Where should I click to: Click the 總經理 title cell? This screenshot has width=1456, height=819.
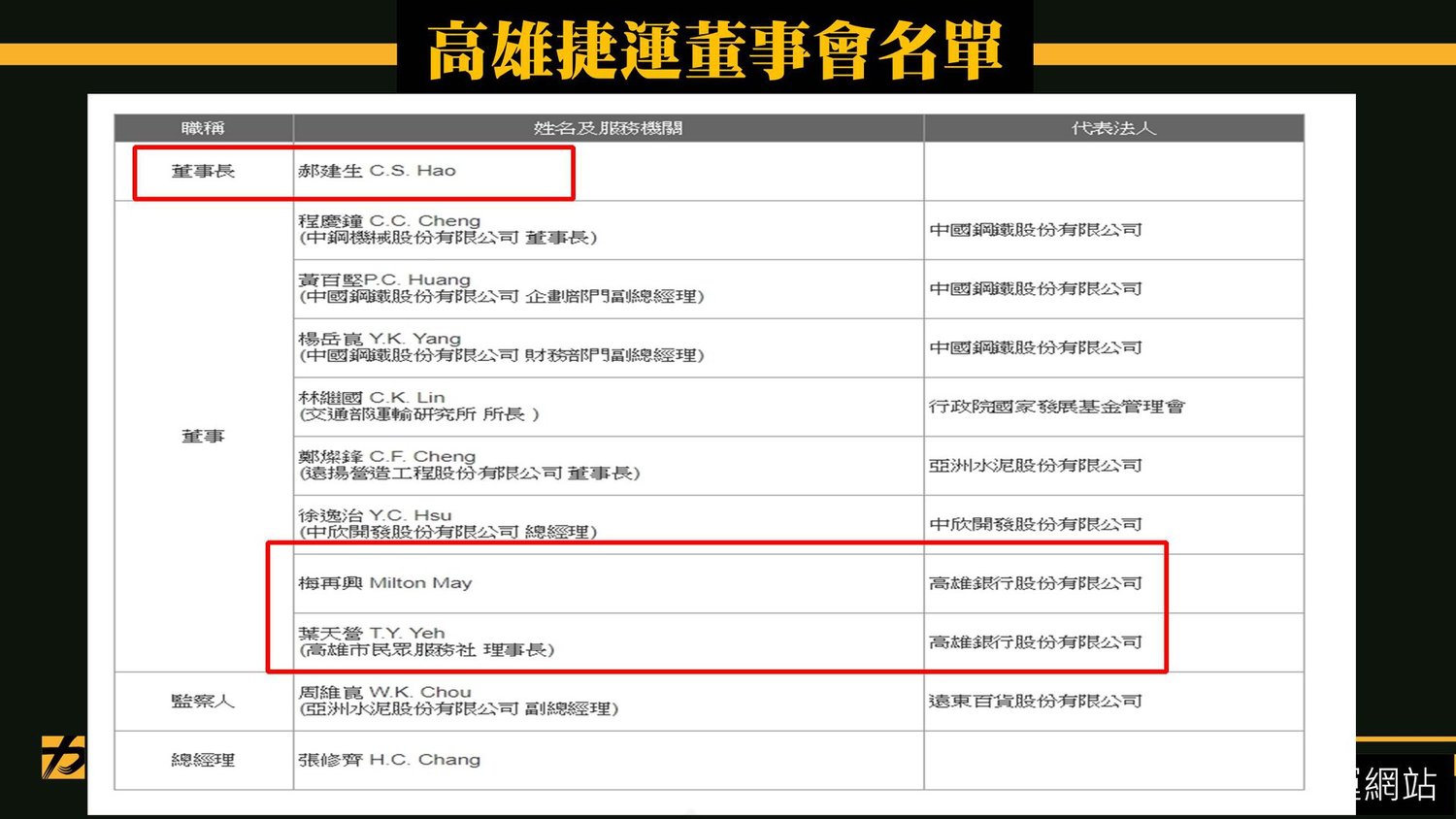(203, 760)
